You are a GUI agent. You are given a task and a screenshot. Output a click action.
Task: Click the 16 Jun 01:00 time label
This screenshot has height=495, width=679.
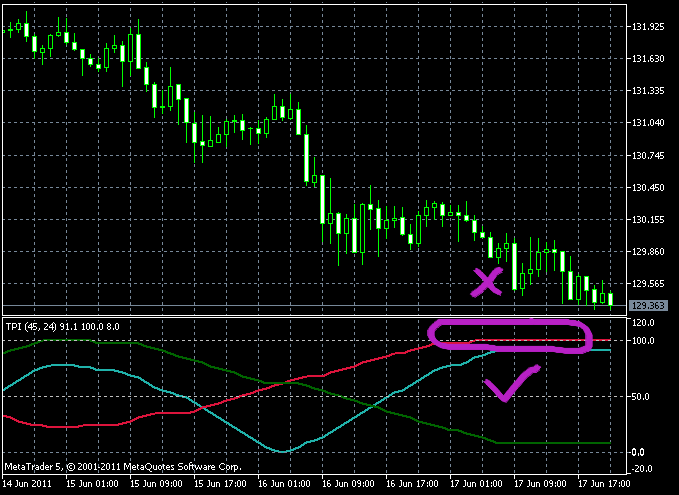(x=284, y=483)
